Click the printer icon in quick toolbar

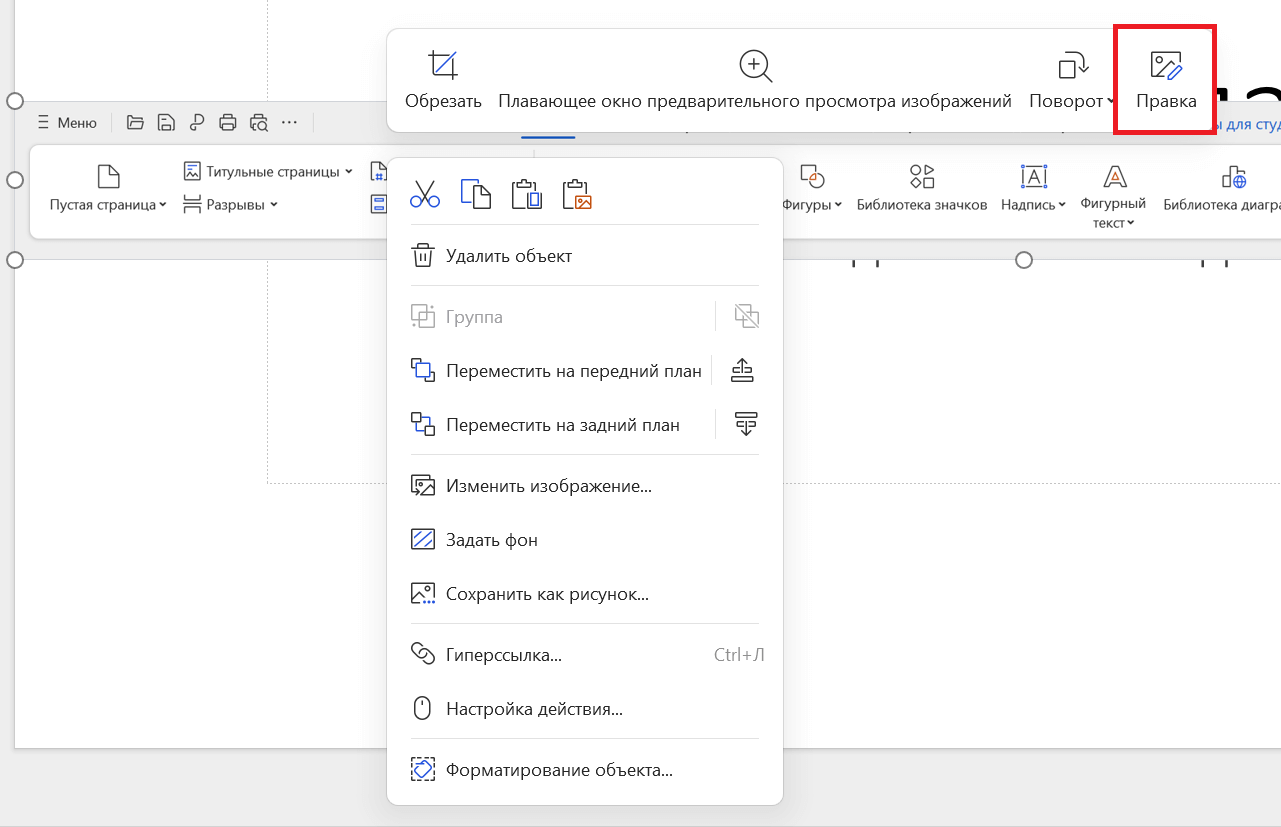pos(228,121)
